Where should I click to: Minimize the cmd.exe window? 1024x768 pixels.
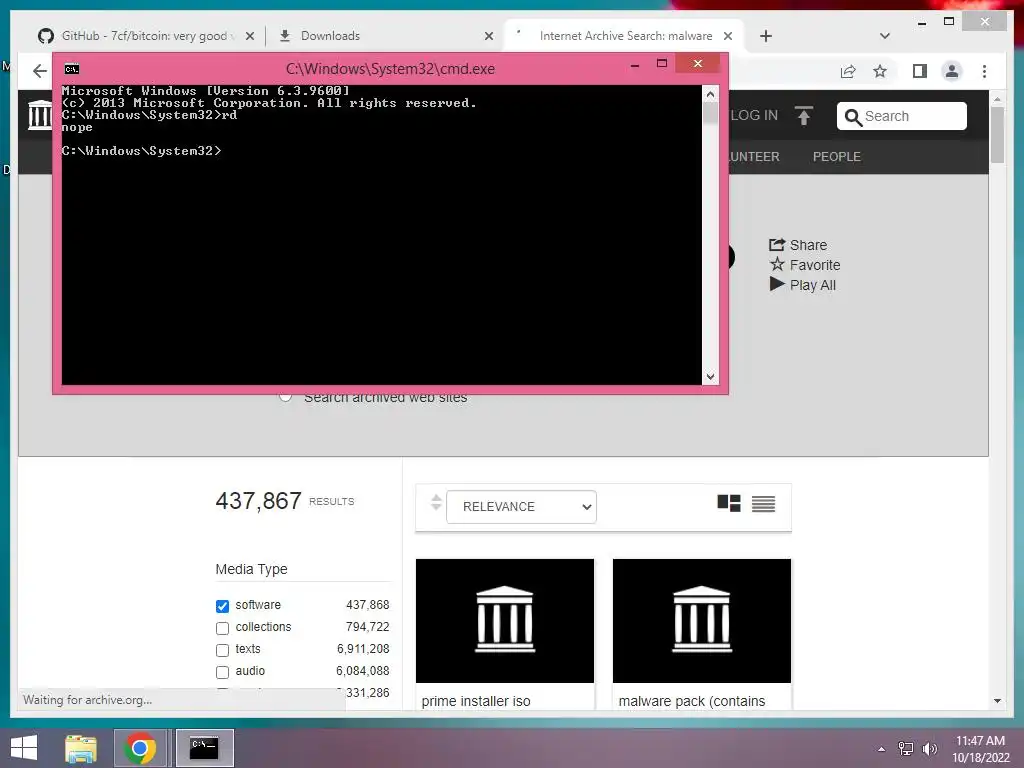click(635, 64)
